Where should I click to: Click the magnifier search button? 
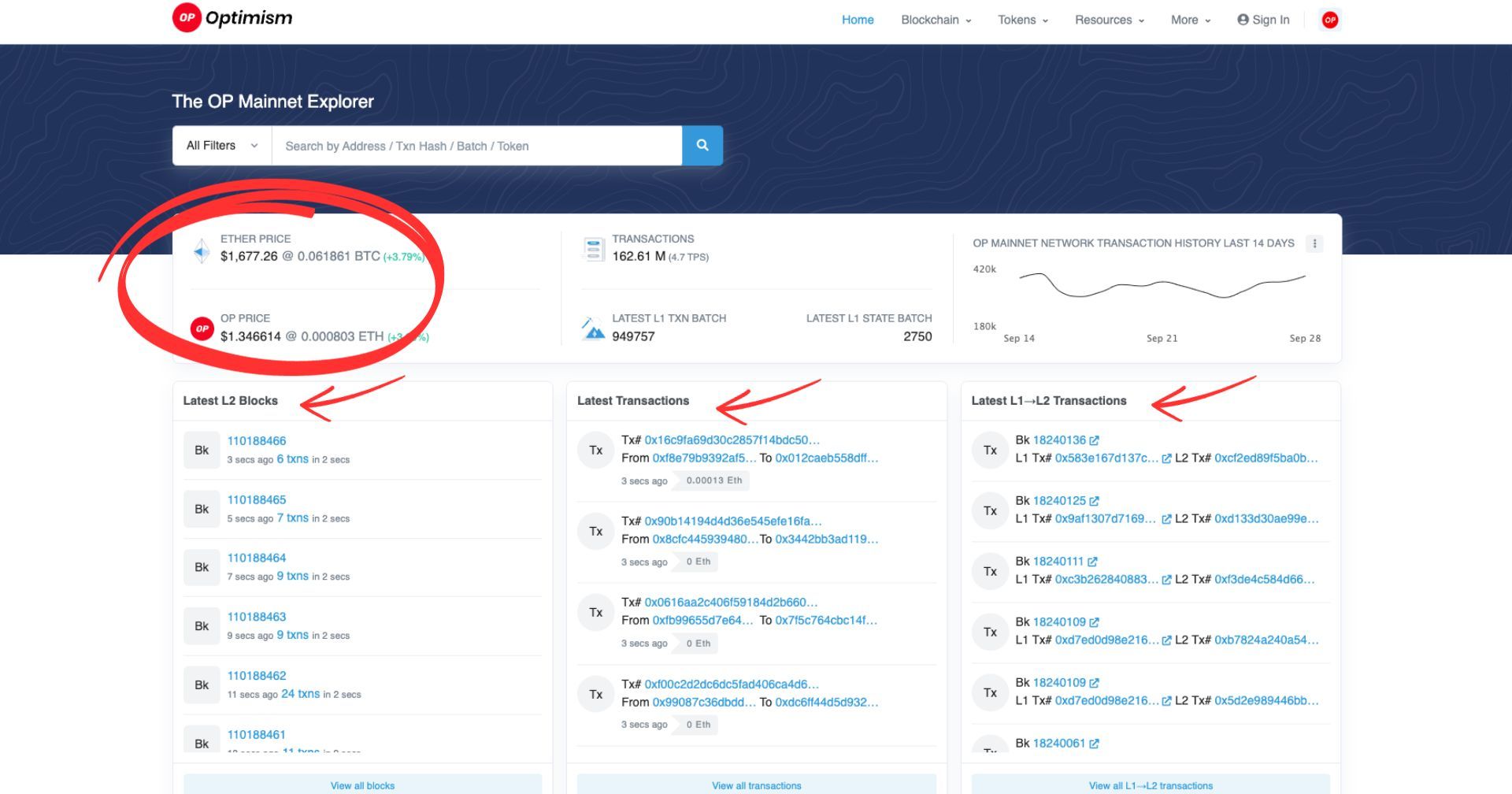[x=702, y=146]
